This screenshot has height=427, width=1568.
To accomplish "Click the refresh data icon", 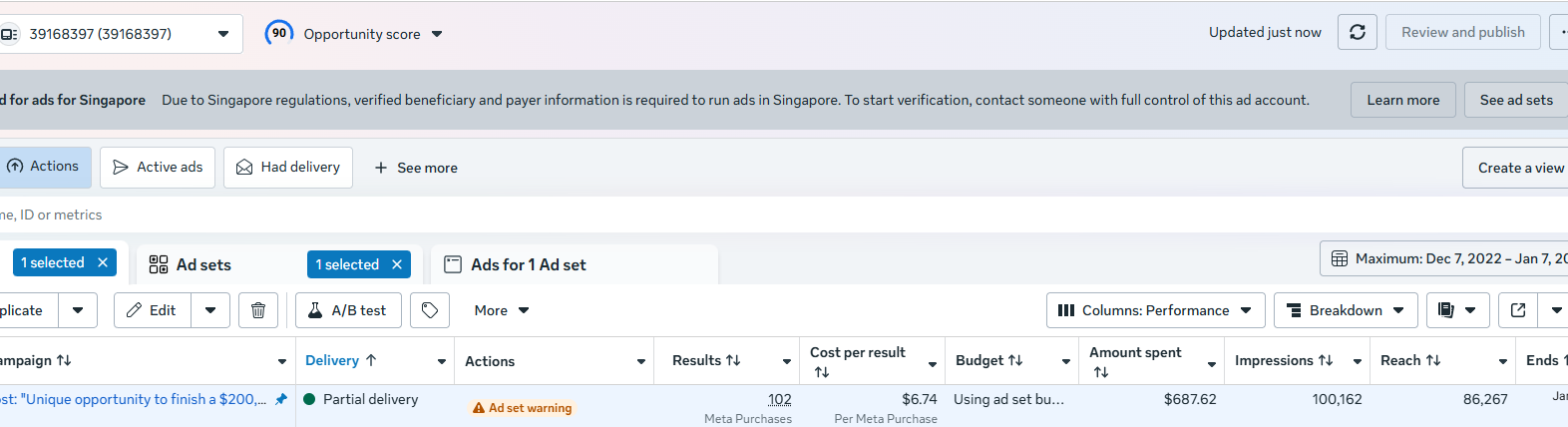I will [1357, 32].
